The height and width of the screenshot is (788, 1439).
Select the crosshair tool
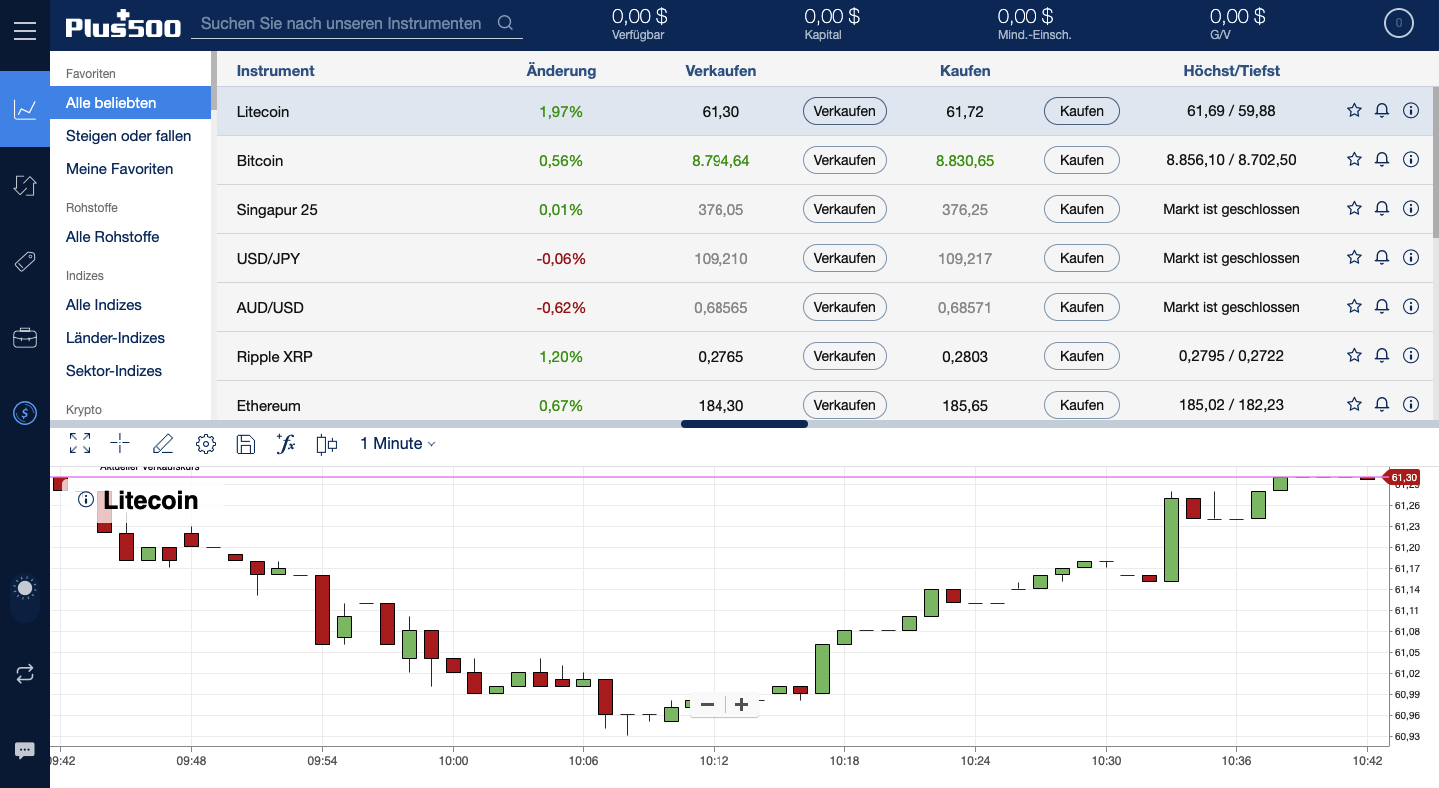[121, 444]
